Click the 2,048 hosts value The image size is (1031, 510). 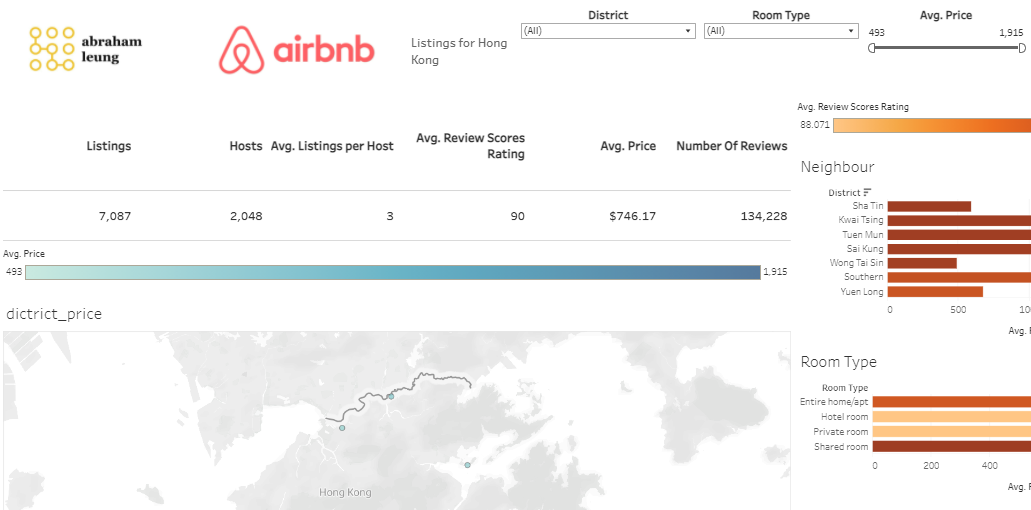coord(246,216)
